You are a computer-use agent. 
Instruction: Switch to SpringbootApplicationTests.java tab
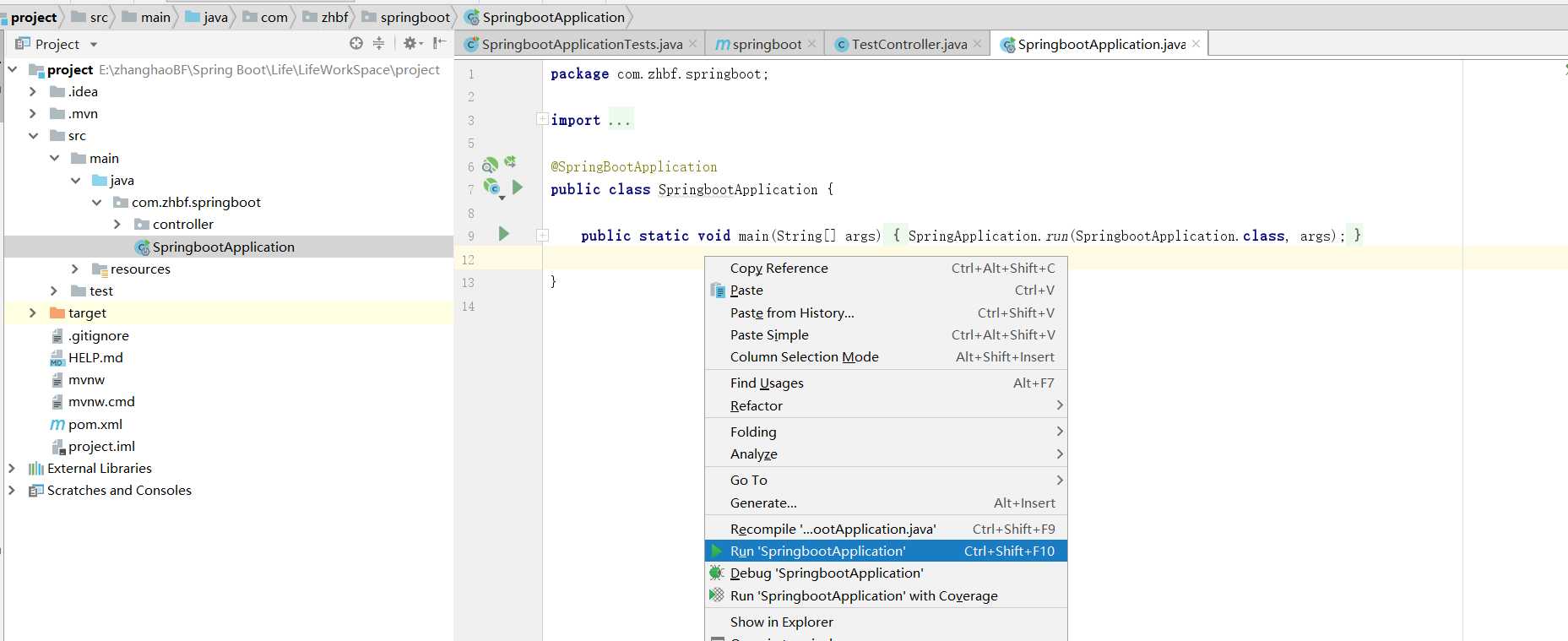point(582,44)
